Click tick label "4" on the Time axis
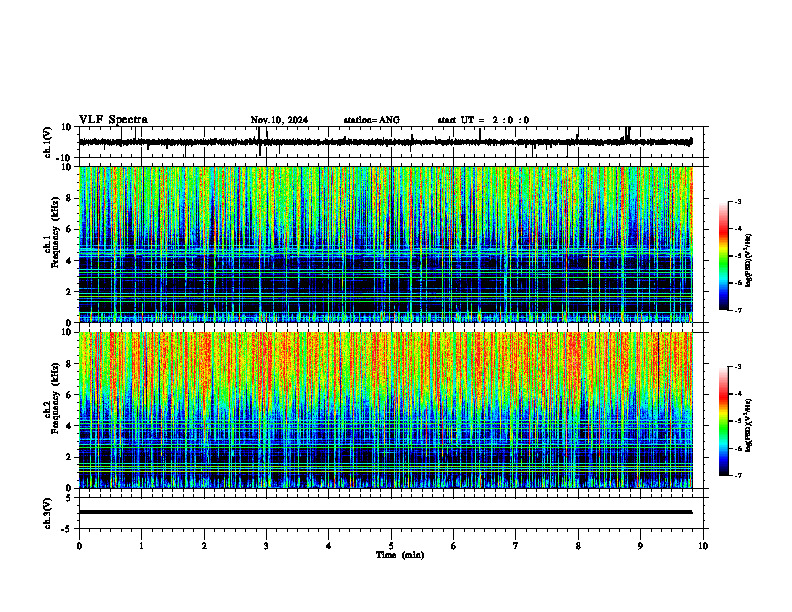The height and width of the screenshot is (612, 792). (329, 546)
